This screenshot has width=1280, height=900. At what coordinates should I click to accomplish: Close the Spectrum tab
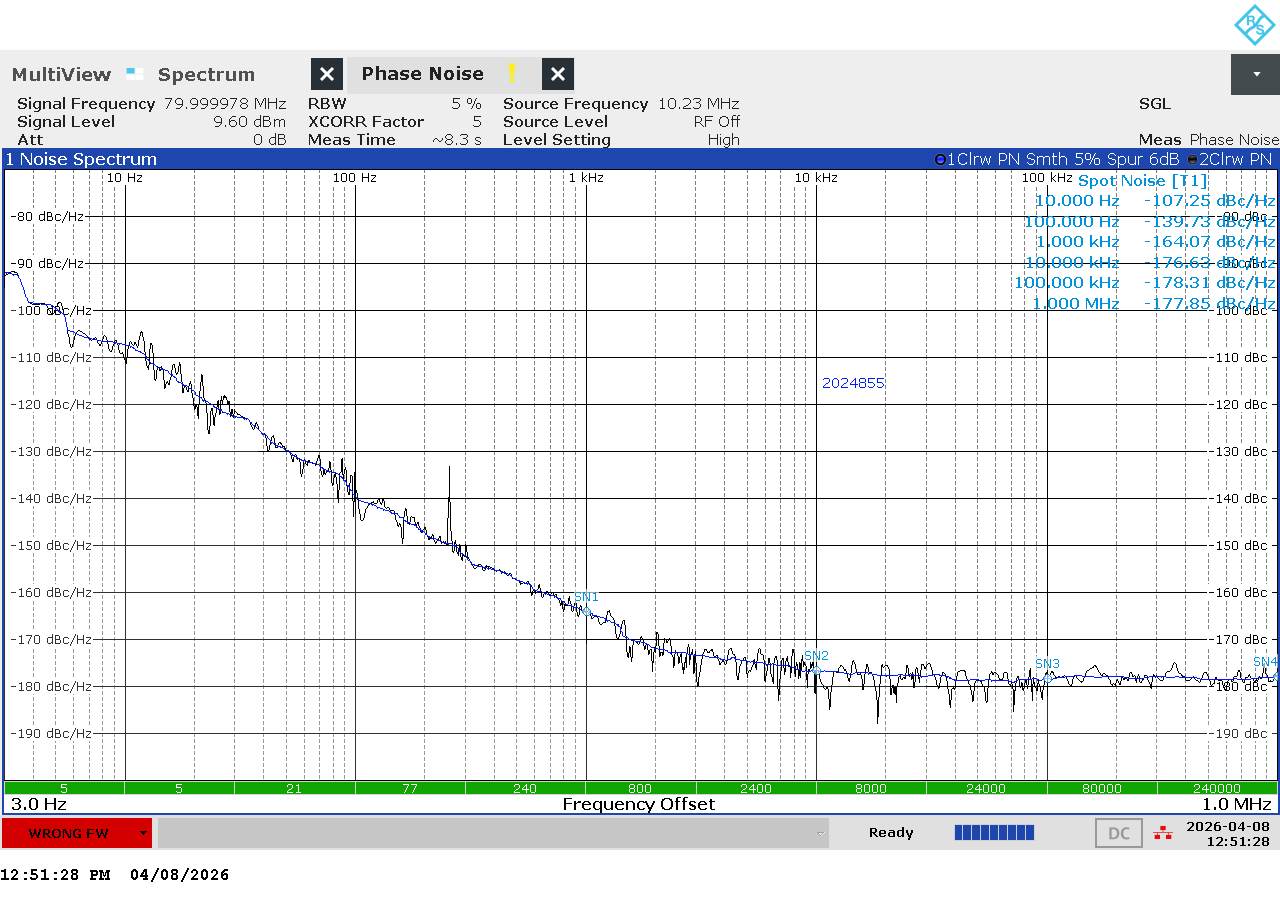(327, 74)
